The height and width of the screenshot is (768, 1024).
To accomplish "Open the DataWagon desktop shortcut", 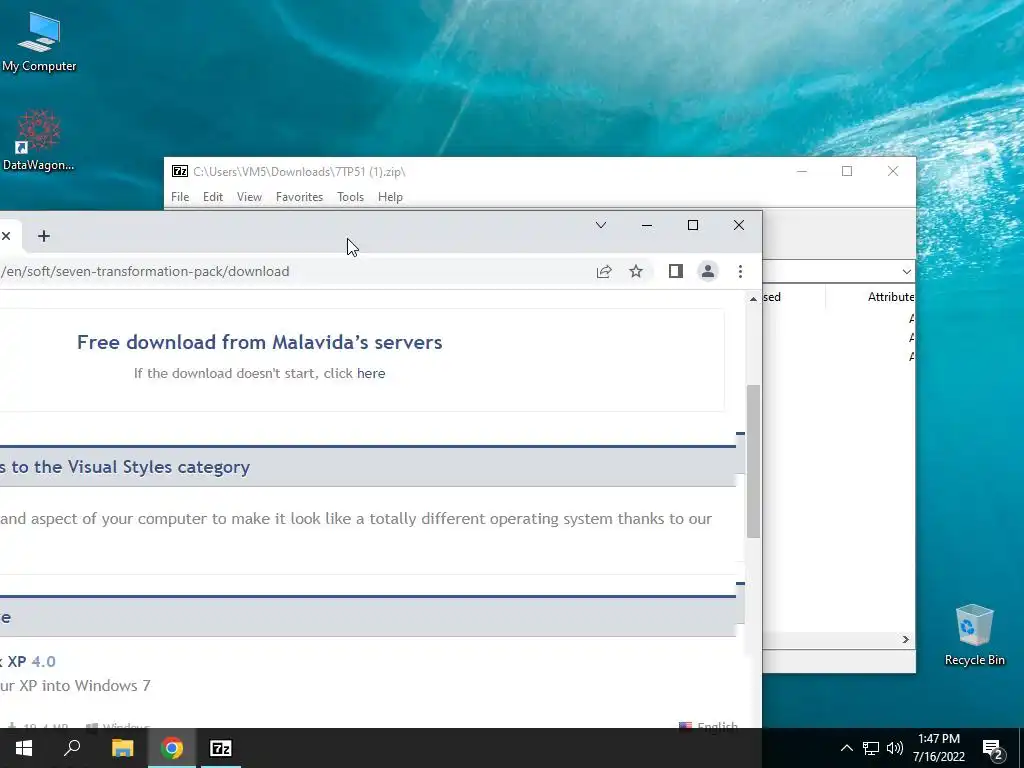I will [x=39, y=140].
